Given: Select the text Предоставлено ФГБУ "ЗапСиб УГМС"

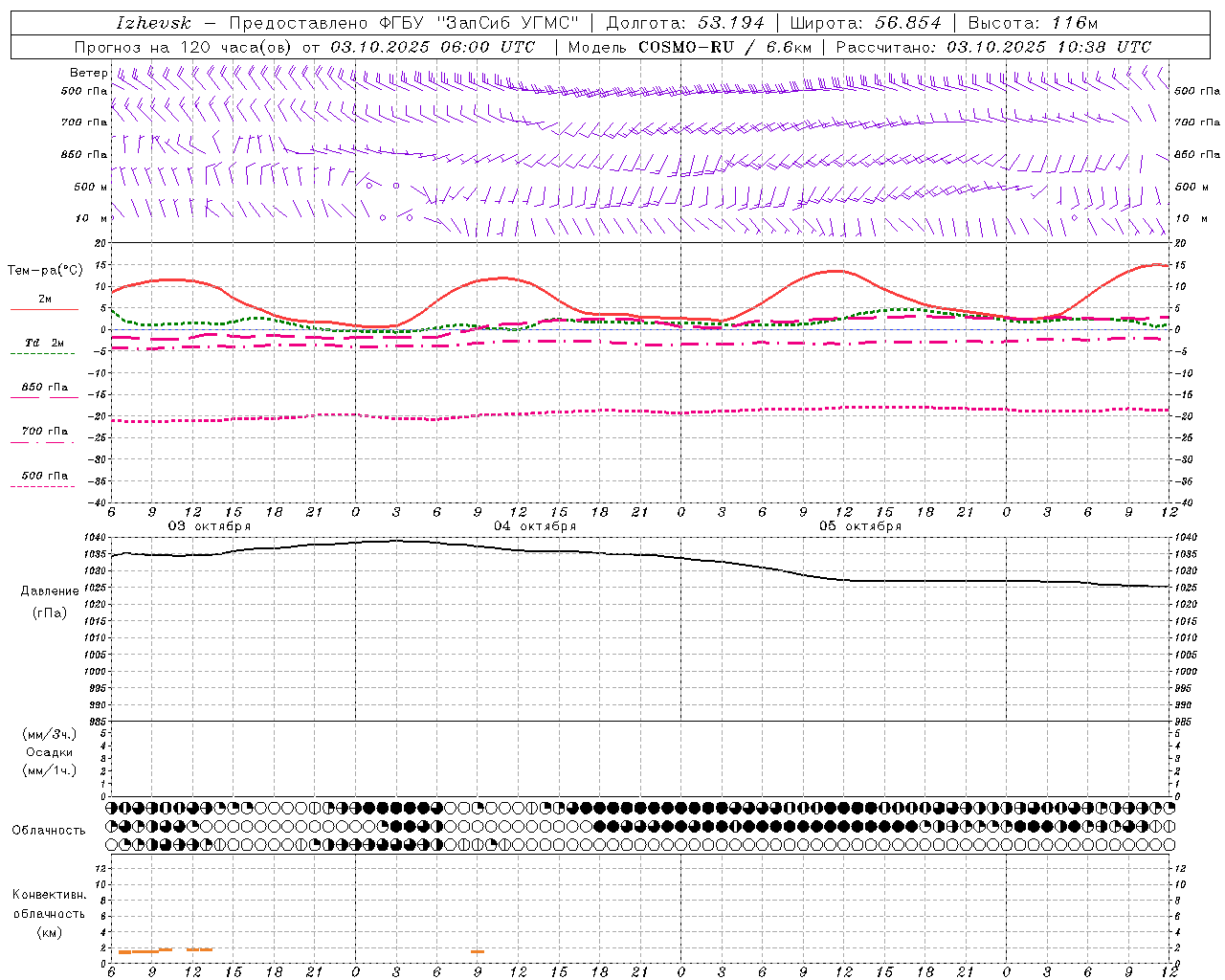Looking at the screenshot, I should (404, 23).
